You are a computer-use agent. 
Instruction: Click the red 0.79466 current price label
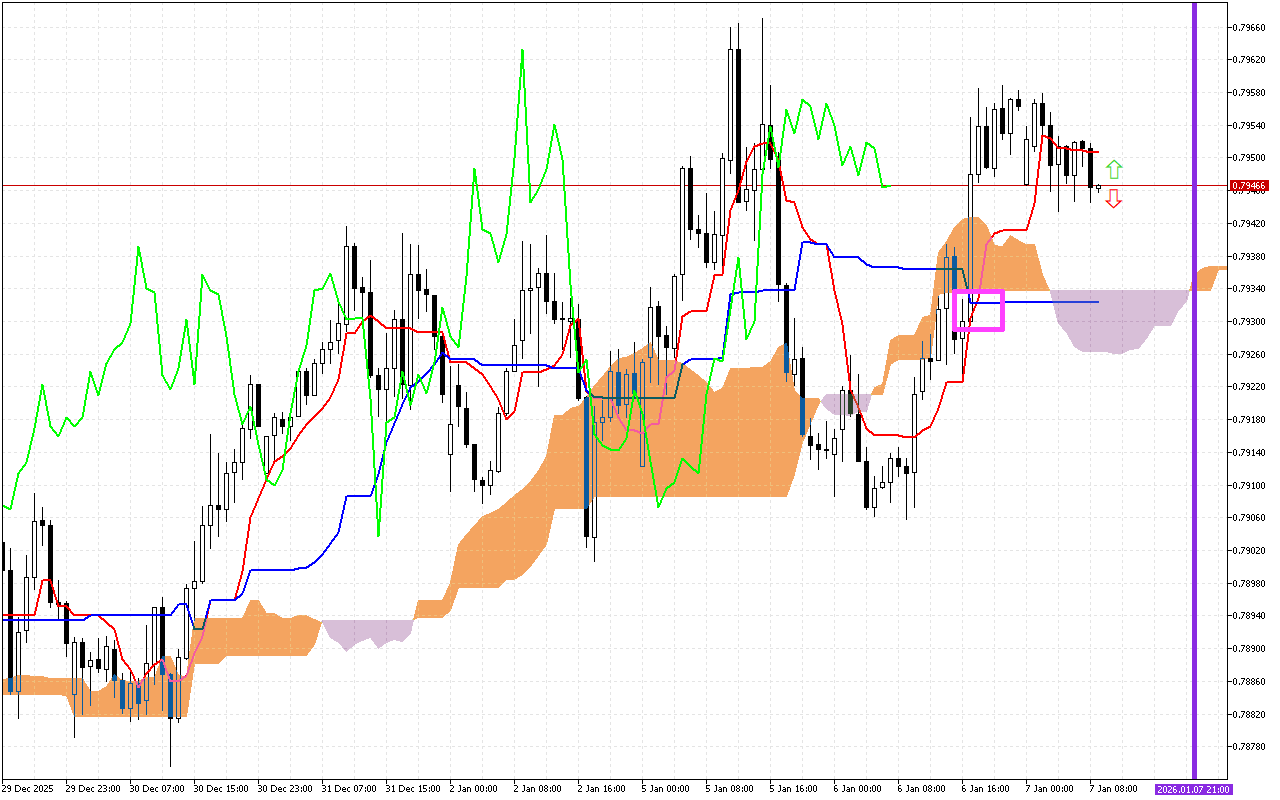click(x=1249, y=186)
